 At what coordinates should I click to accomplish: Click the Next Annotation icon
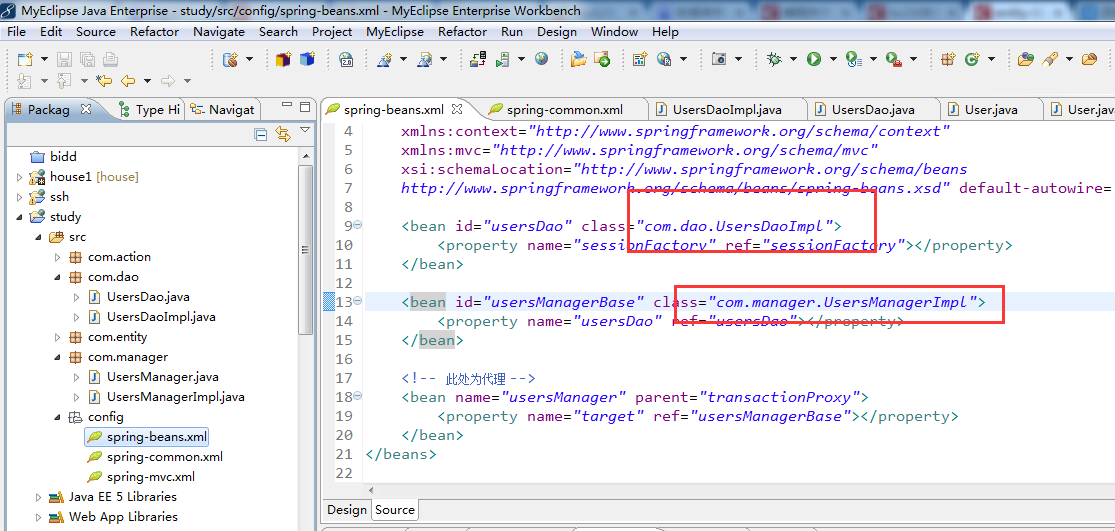[x=25, y=80]
